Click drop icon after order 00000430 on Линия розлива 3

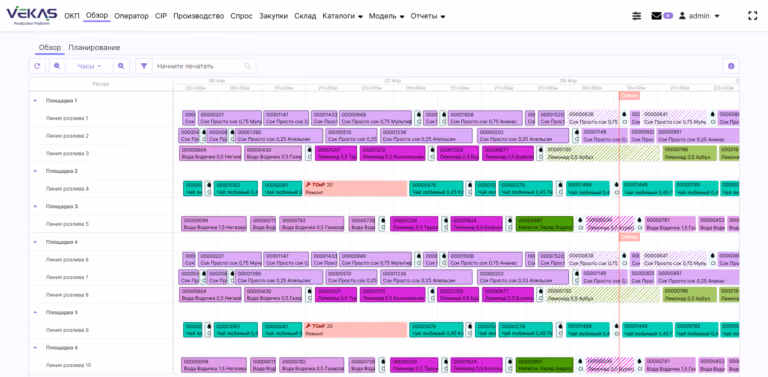pos(309,150)
